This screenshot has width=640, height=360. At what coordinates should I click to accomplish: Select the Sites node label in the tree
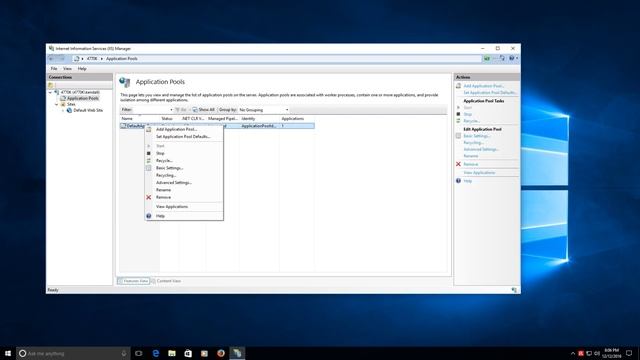coord(71,104)
